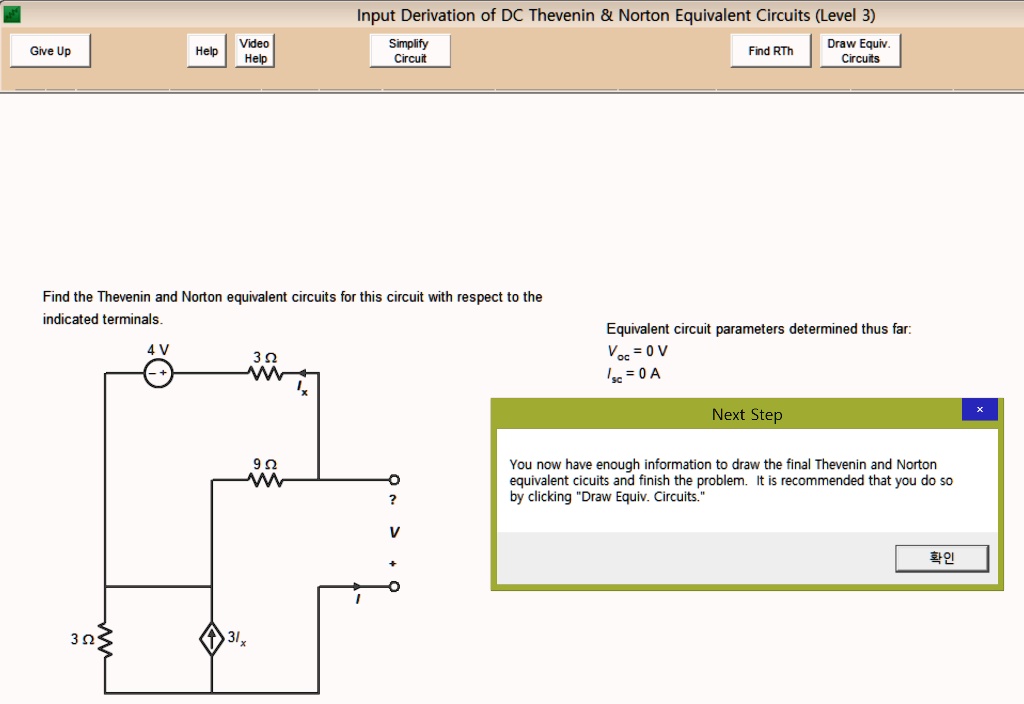Select the 3 Ω resistor next to Ix
Image resolution: width=1024 pixels, height=704 pixels.
pyautogui.click(x=263, y=372)
